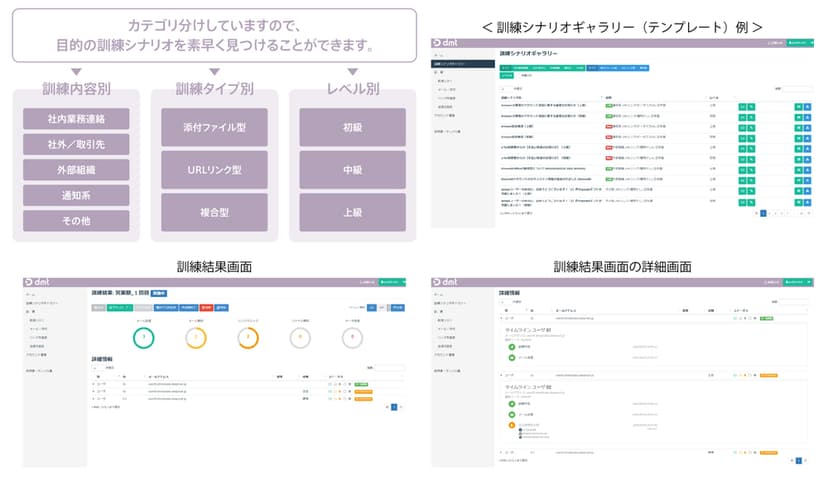828x479 pixels.
Task: Click the 訓練結果画面の詳細画面 caption
Action: point(623,267)
